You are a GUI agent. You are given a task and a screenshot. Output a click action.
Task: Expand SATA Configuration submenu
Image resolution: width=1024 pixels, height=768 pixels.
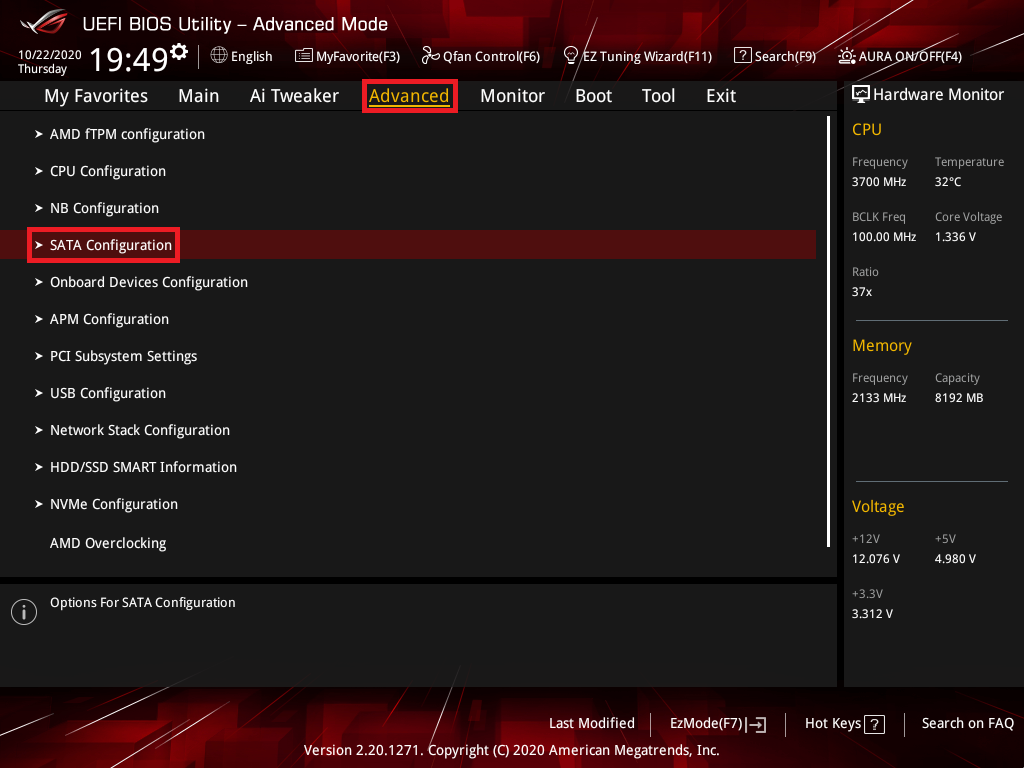coord(110,245)
